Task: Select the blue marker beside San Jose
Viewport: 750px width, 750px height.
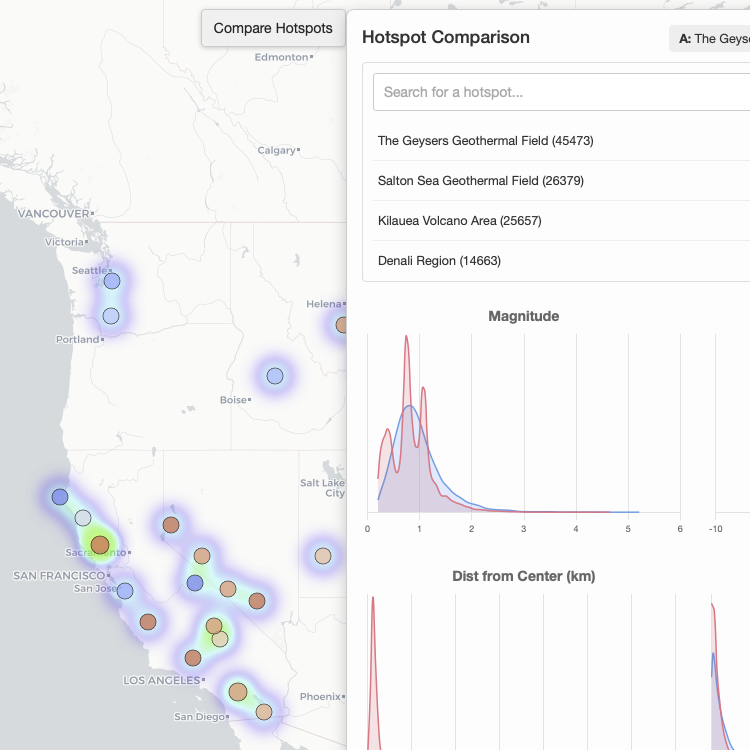Action: point(125,591)
